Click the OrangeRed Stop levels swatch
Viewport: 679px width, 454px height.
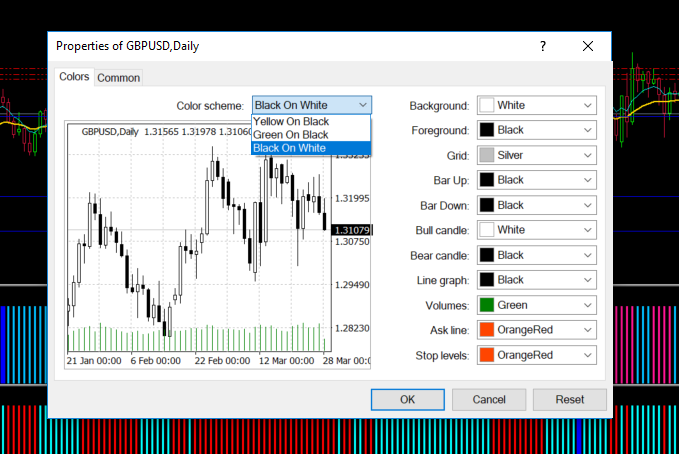(x=487, y=355)
